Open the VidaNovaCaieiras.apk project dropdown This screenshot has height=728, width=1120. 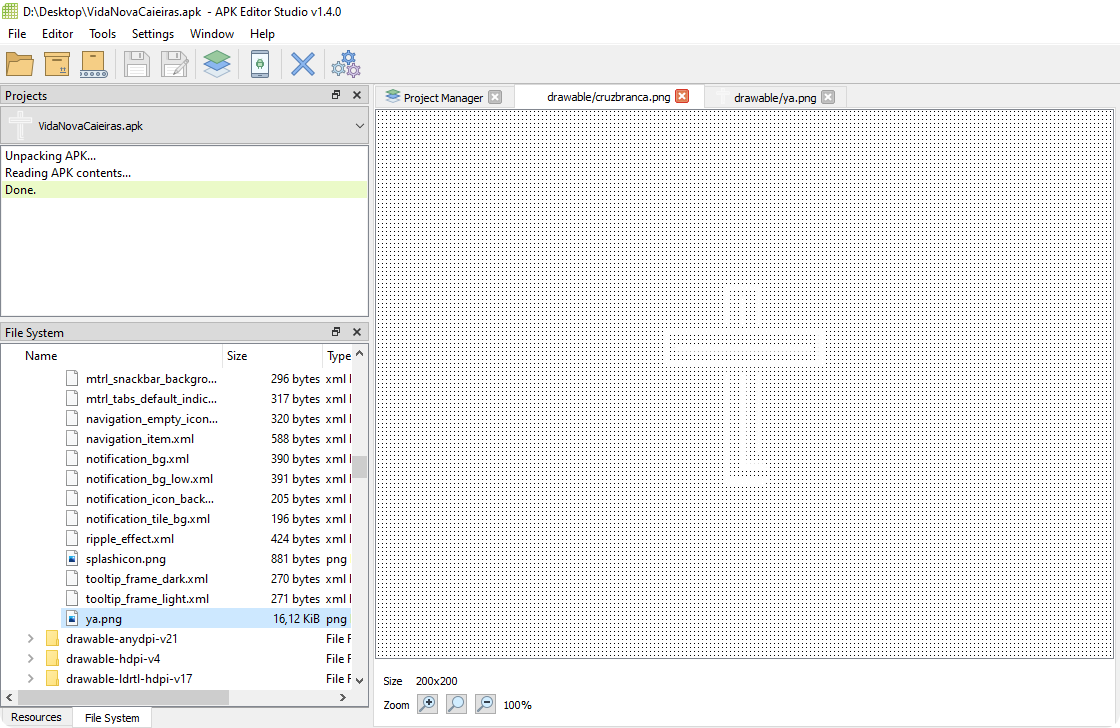359,126
